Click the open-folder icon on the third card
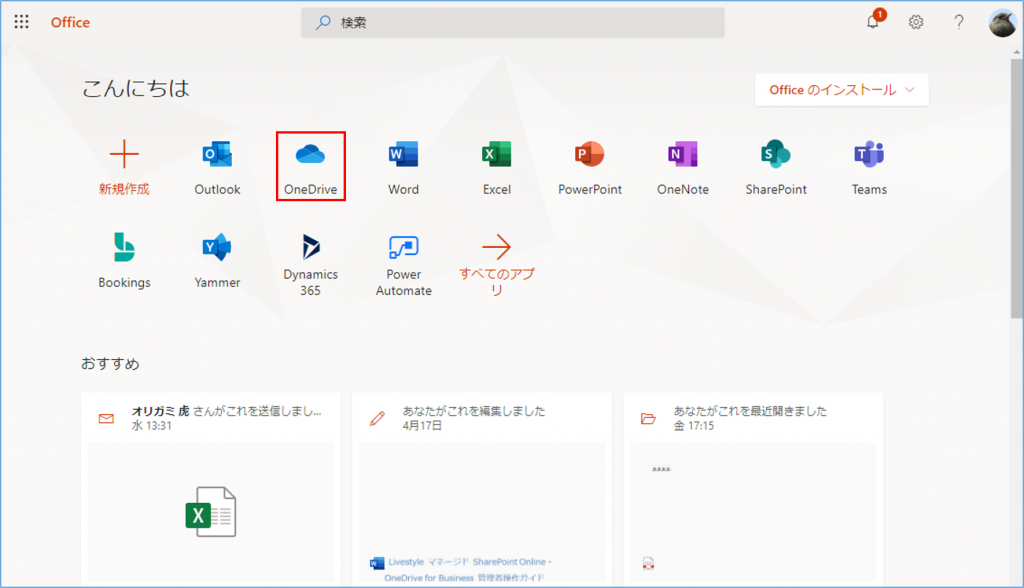Screen dimensions: 1024x588 tap(648, 418)
